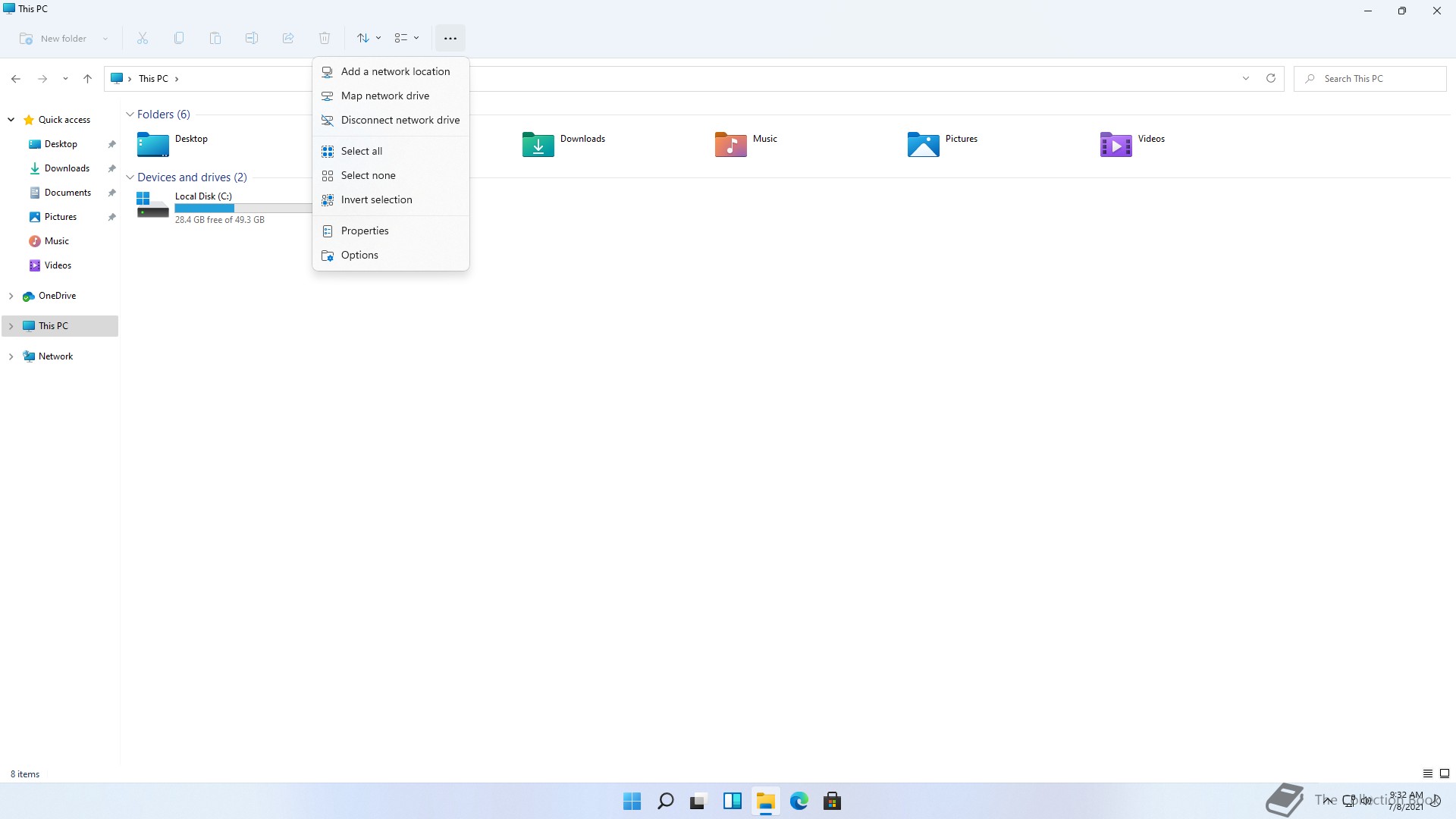This screenshot has width=1456, height=819.
Task: Expand the Network tree node
Action: pos(11,356)
